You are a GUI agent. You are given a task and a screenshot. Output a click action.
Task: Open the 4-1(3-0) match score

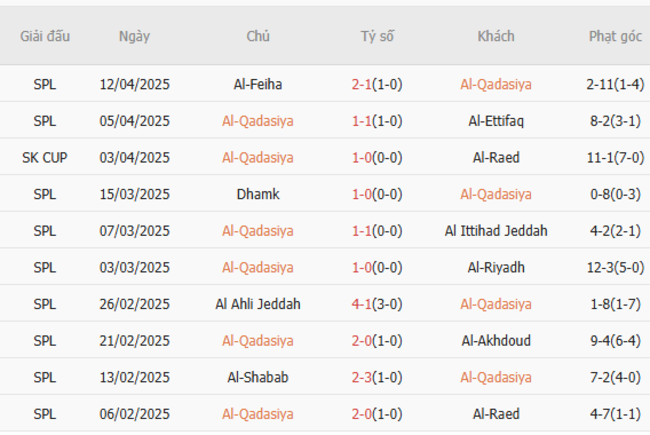377,304
